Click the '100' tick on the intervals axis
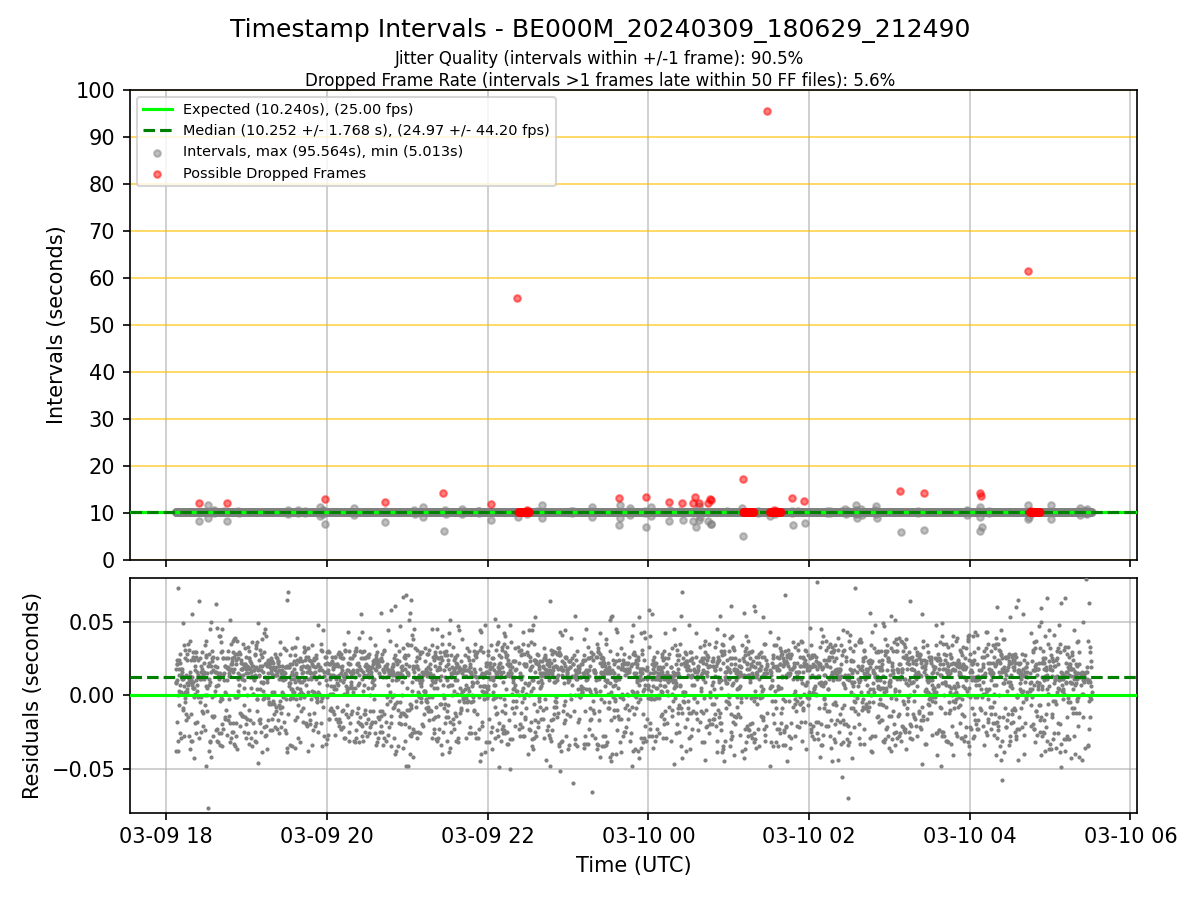 point(94,91)
